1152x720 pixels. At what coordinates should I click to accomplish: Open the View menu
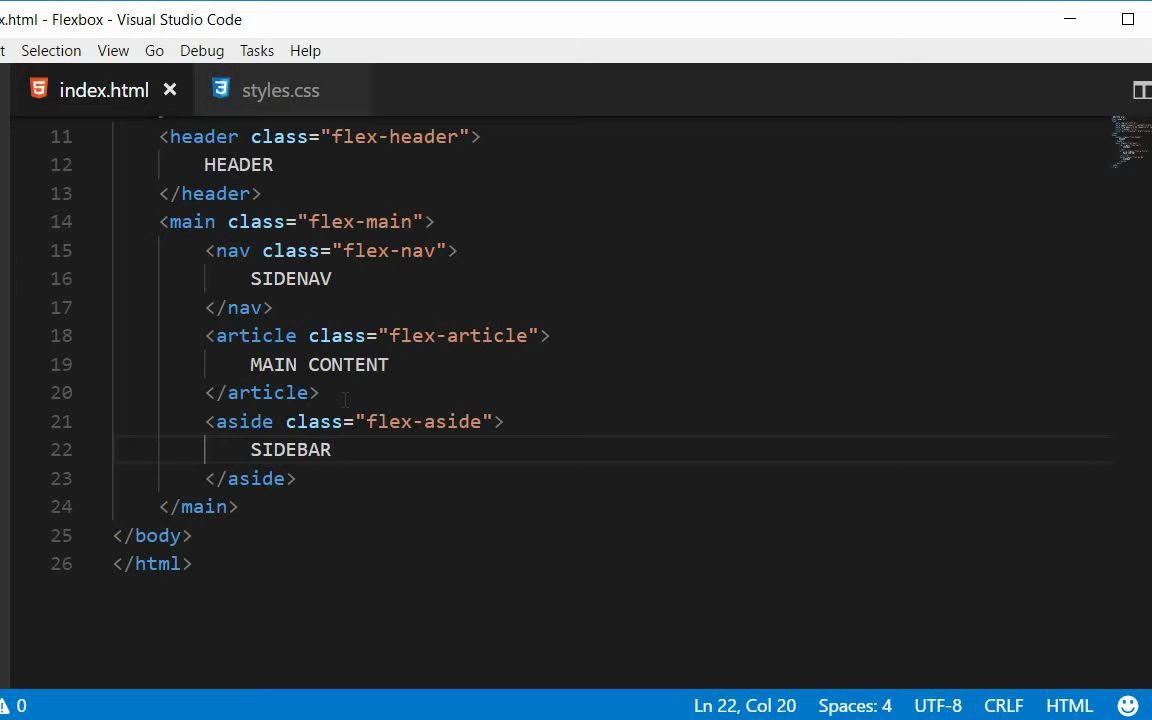click(x=113, y=51)
